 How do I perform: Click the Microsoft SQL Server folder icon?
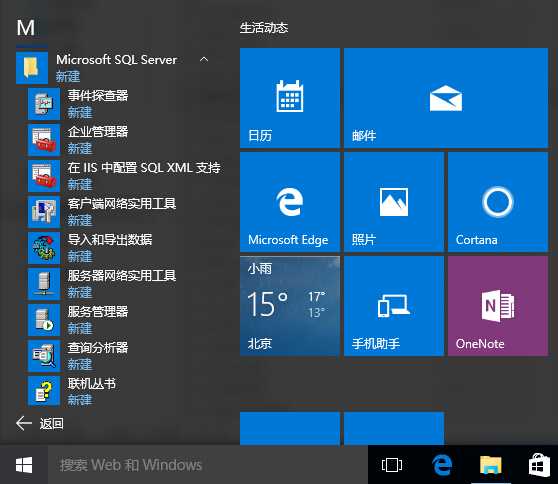coord(32,68)
